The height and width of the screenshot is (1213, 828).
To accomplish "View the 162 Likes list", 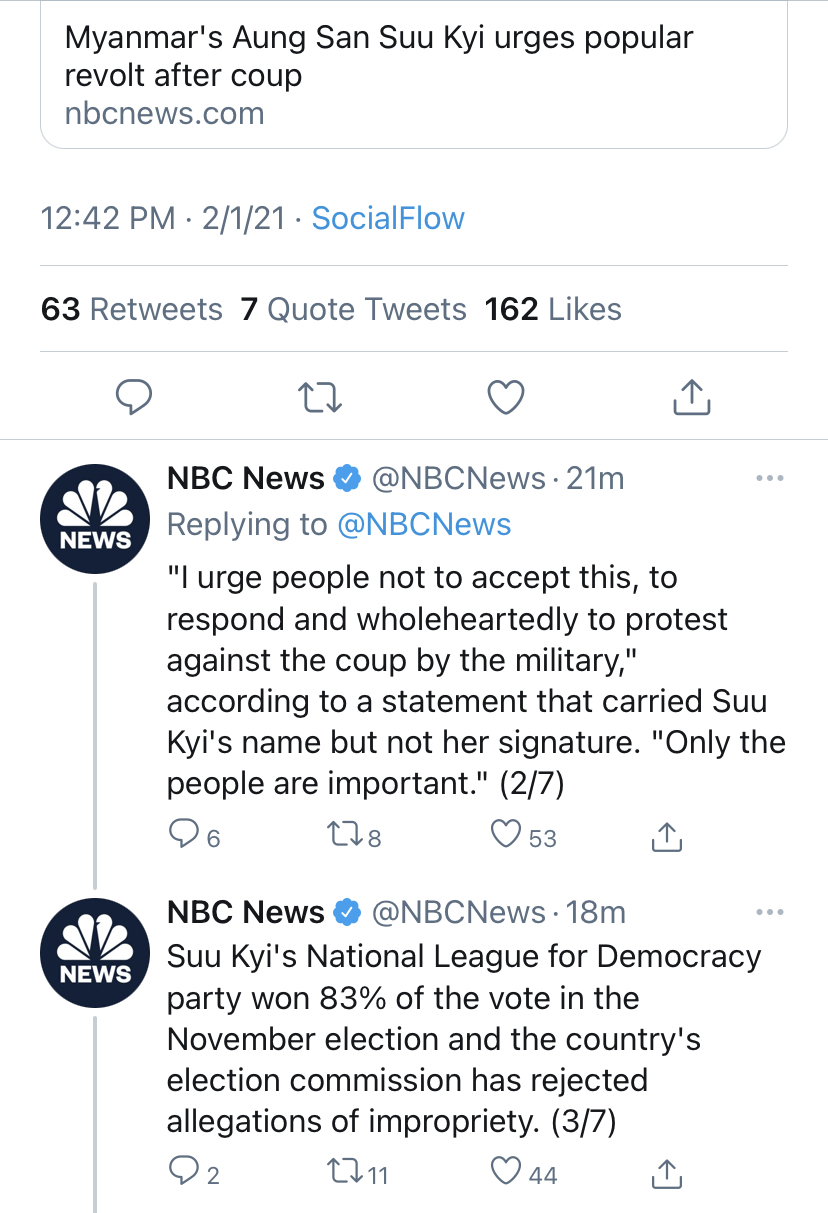I will coord(553,309).
